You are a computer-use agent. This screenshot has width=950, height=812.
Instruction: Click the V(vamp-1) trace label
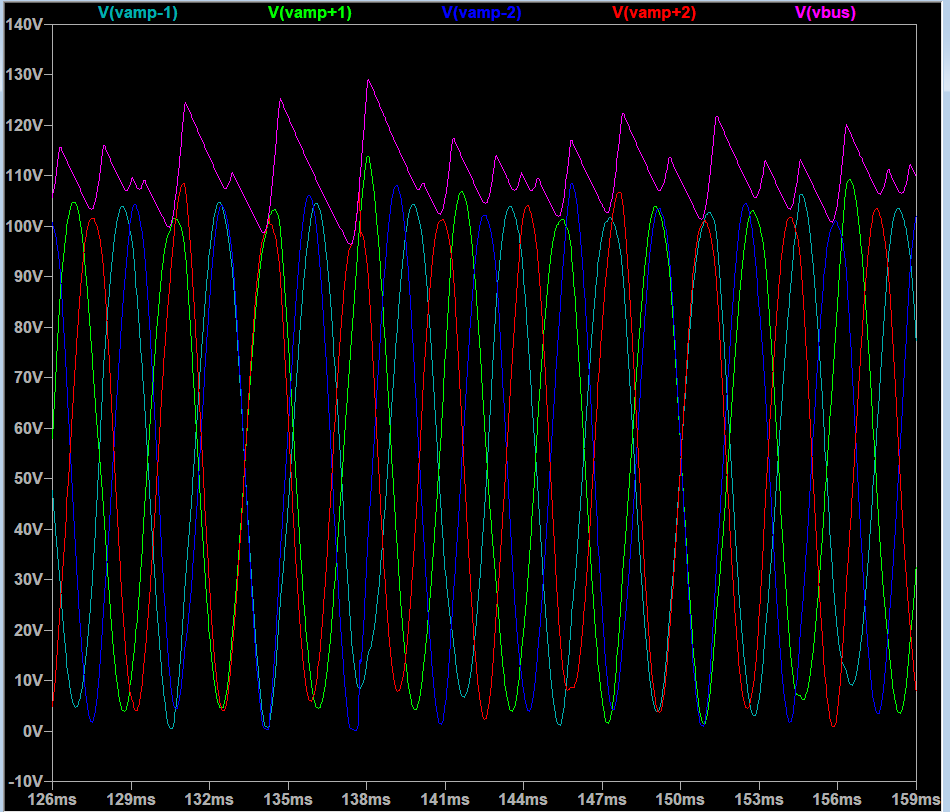pos(138,12)
